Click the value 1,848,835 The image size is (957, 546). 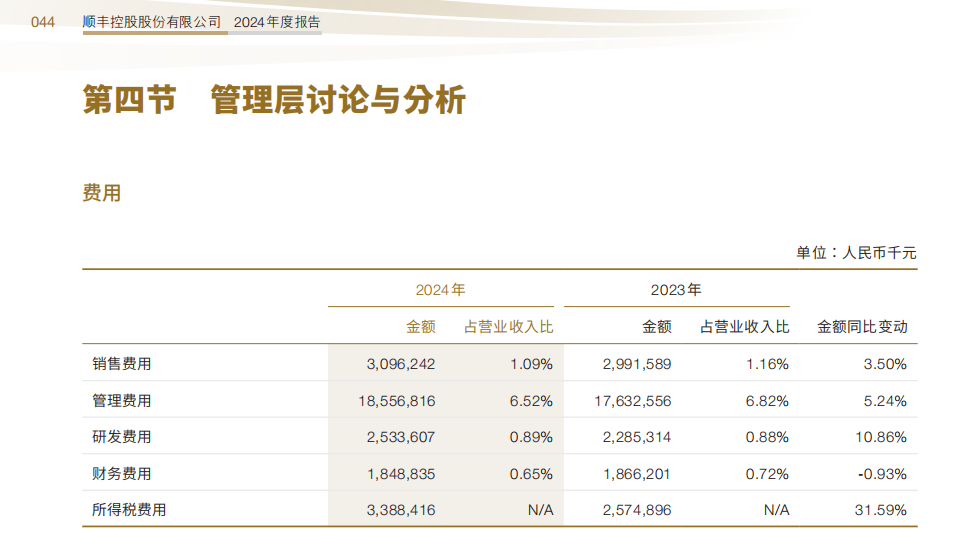[401, 474]
